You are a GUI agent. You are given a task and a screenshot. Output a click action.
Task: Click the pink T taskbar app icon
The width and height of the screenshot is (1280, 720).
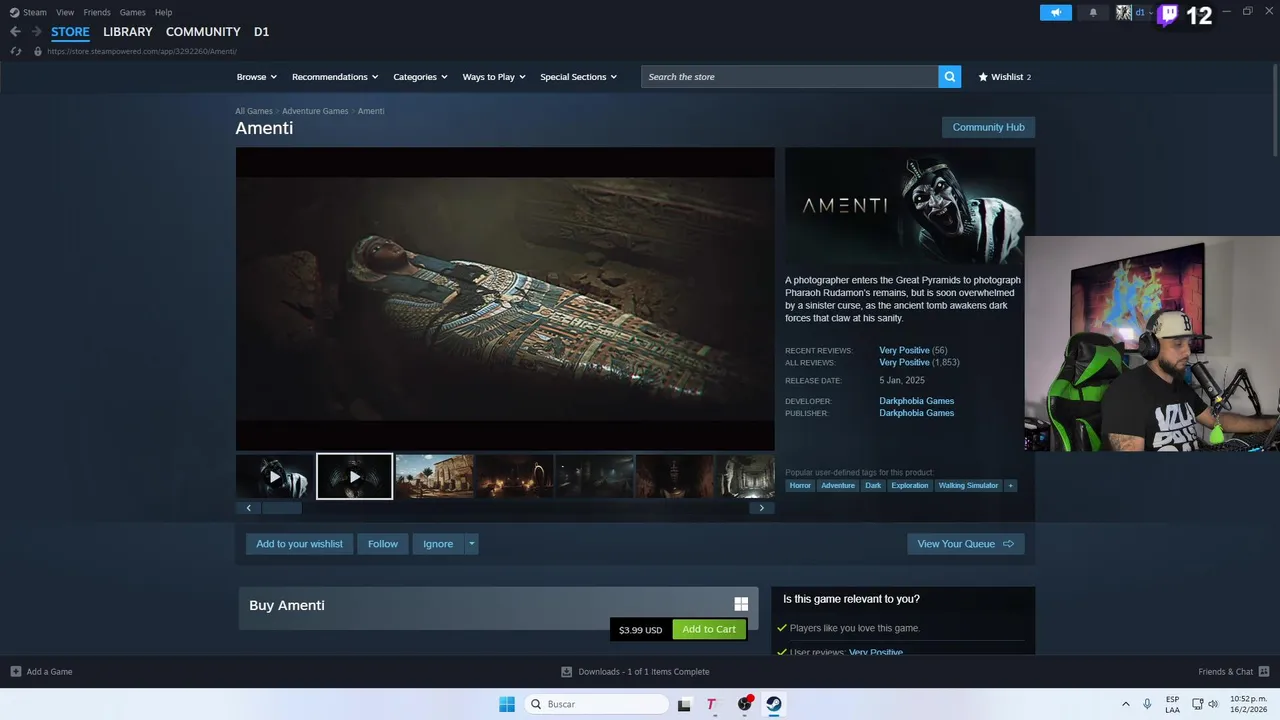[711, 704]
